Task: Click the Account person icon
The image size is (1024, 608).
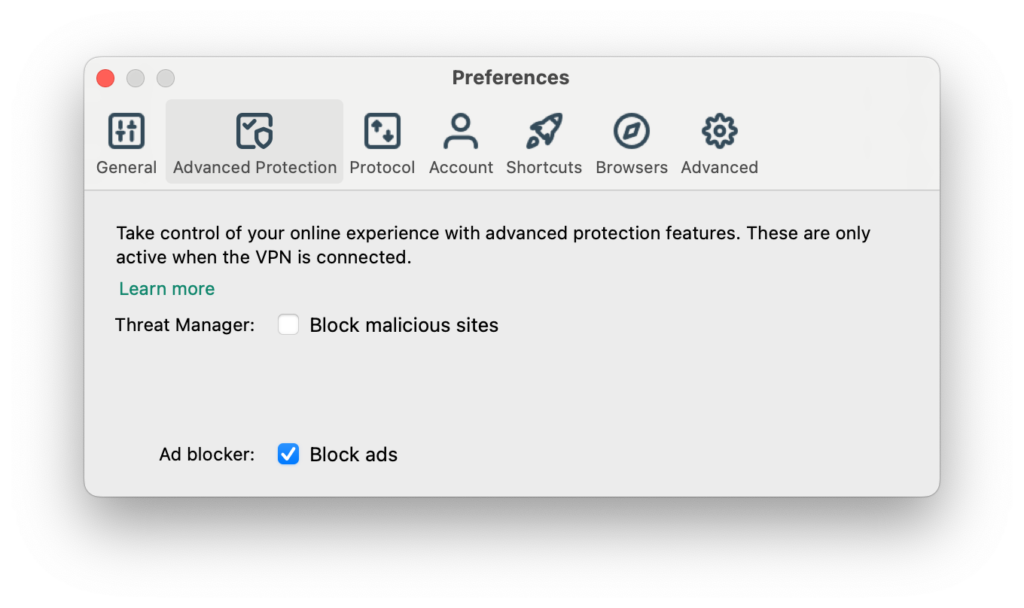Action: point(461,131)
